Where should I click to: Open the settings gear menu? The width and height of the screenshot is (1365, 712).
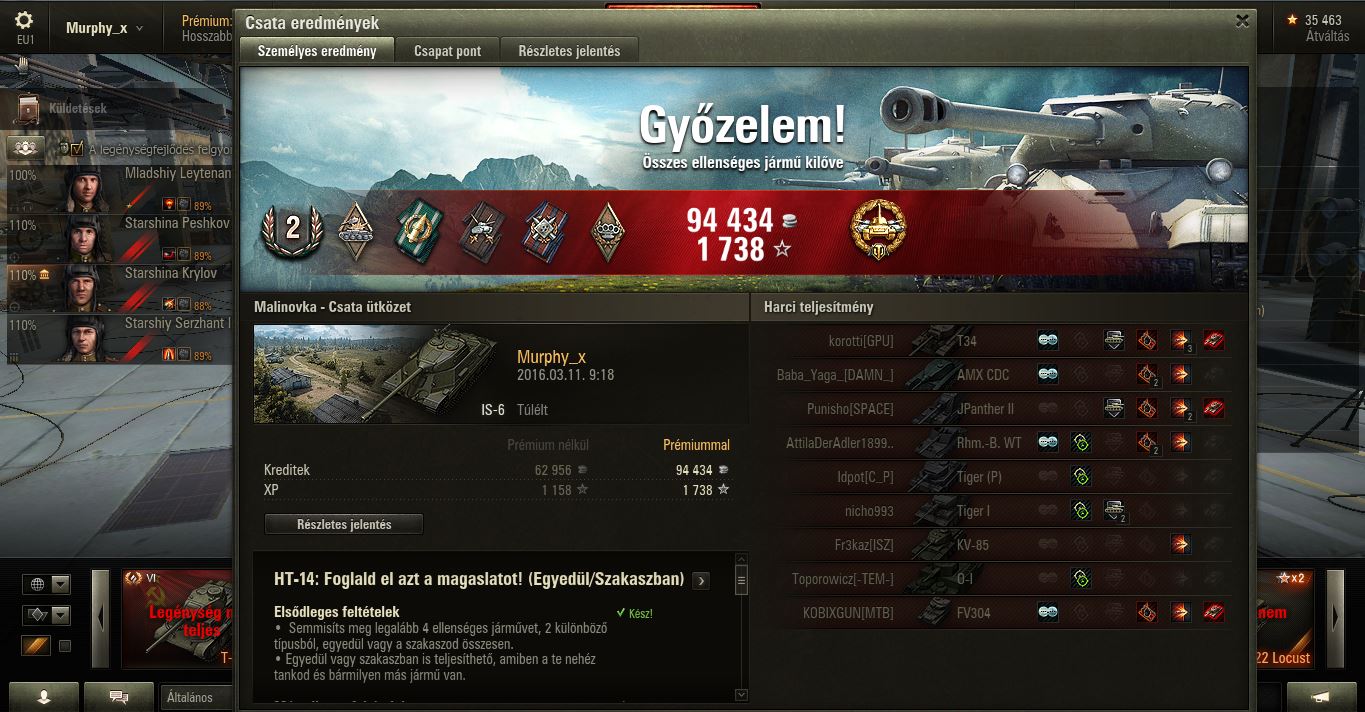(24, 20)
